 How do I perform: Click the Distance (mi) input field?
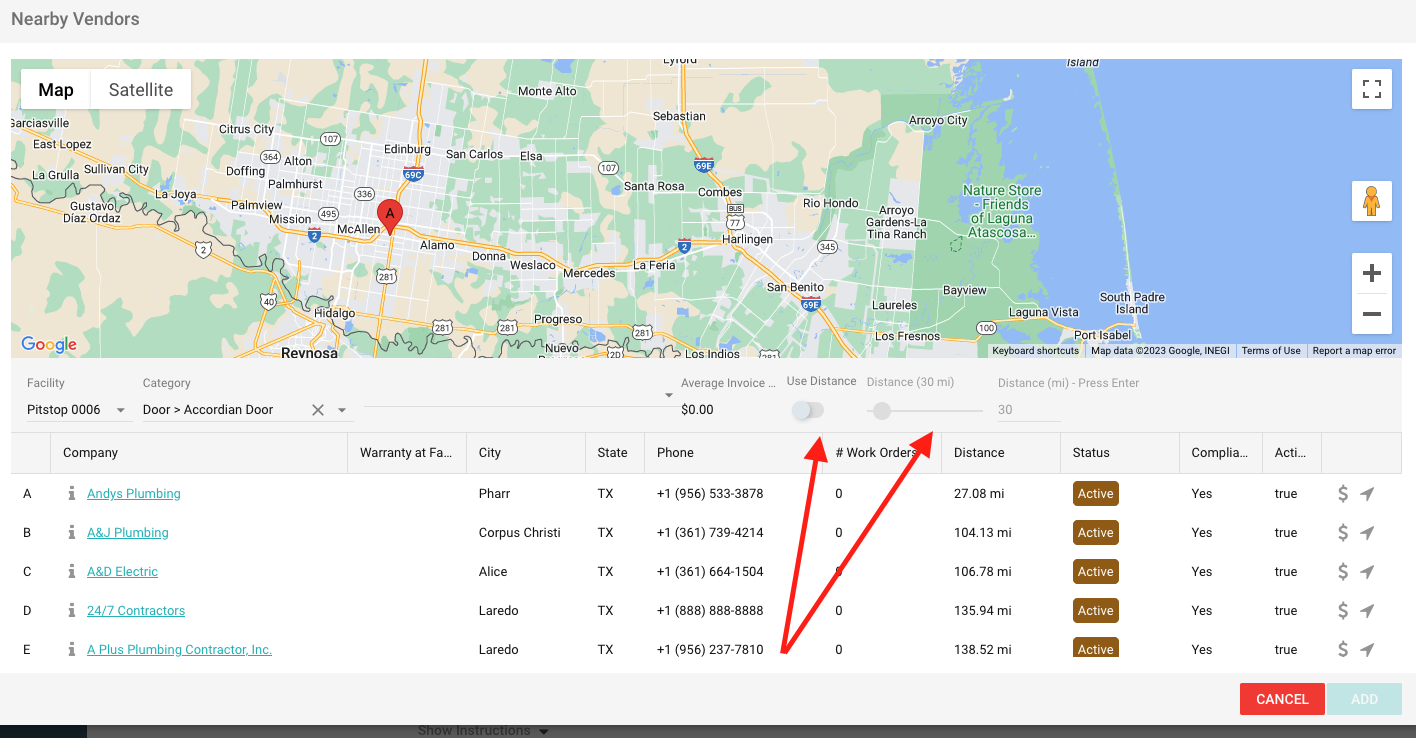(1029, 410)
